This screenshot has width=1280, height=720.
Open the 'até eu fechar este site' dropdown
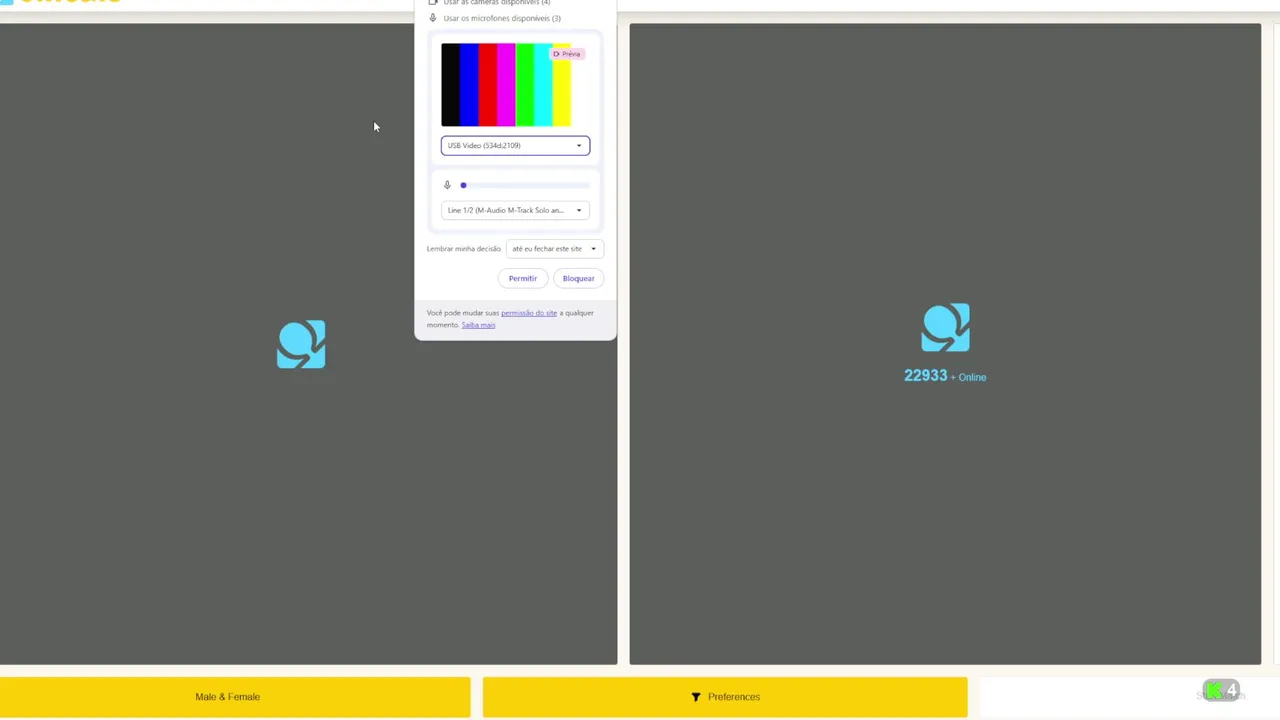click(x=554, y=249)
